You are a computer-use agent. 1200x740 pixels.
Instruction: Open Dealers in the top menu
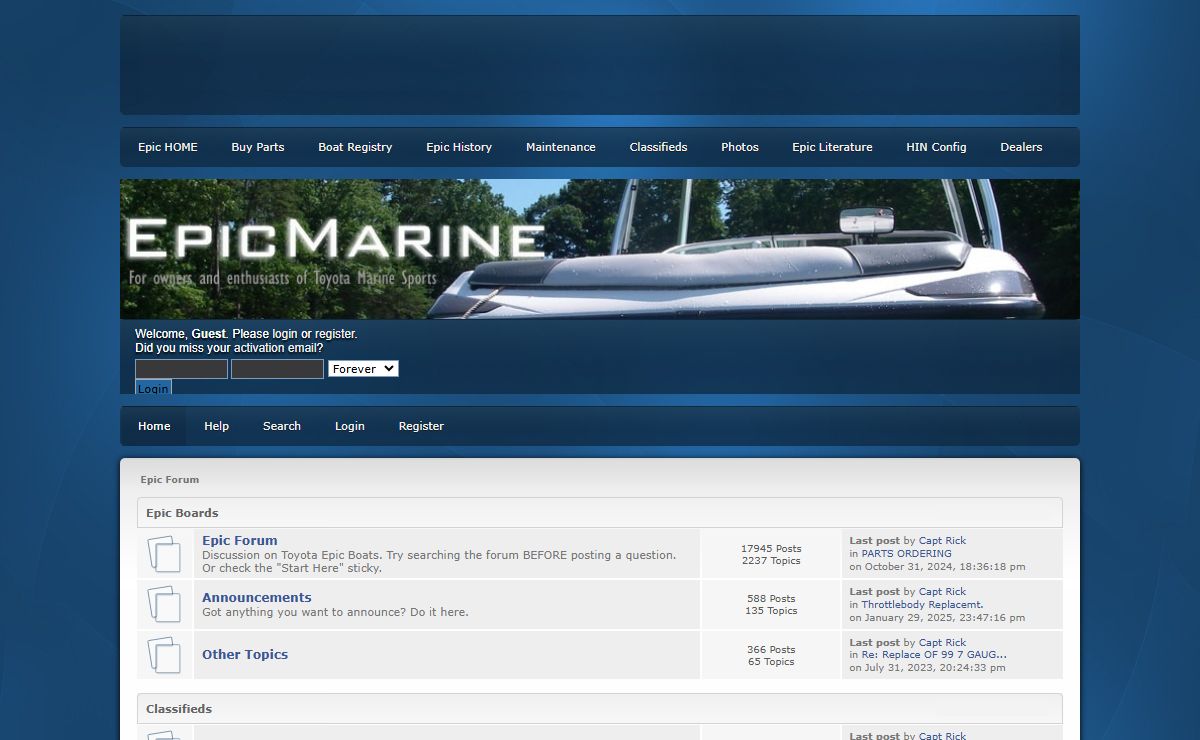[x=1021, y=147]
